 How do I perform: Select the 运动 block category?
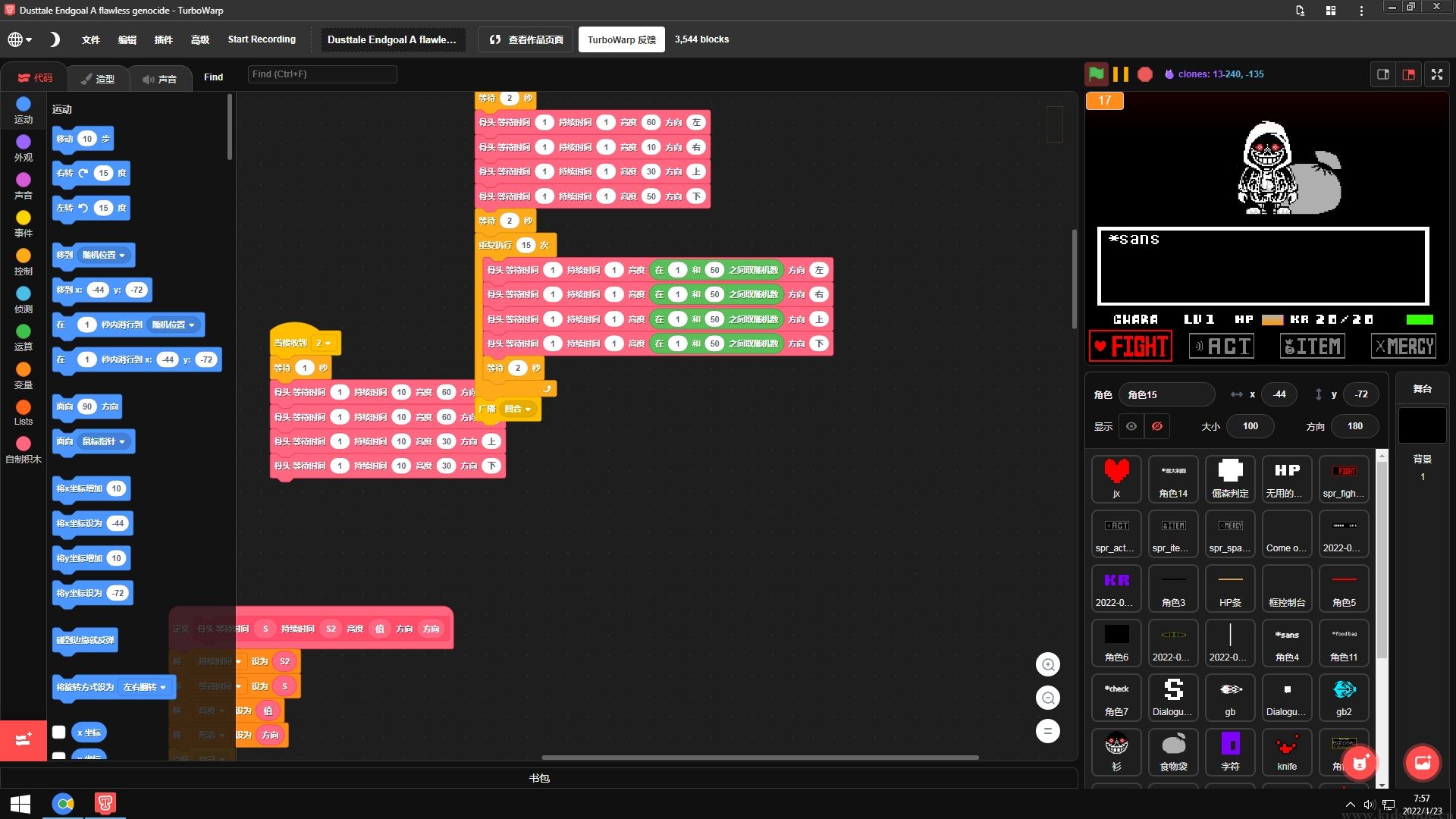[x=24, y=109]
